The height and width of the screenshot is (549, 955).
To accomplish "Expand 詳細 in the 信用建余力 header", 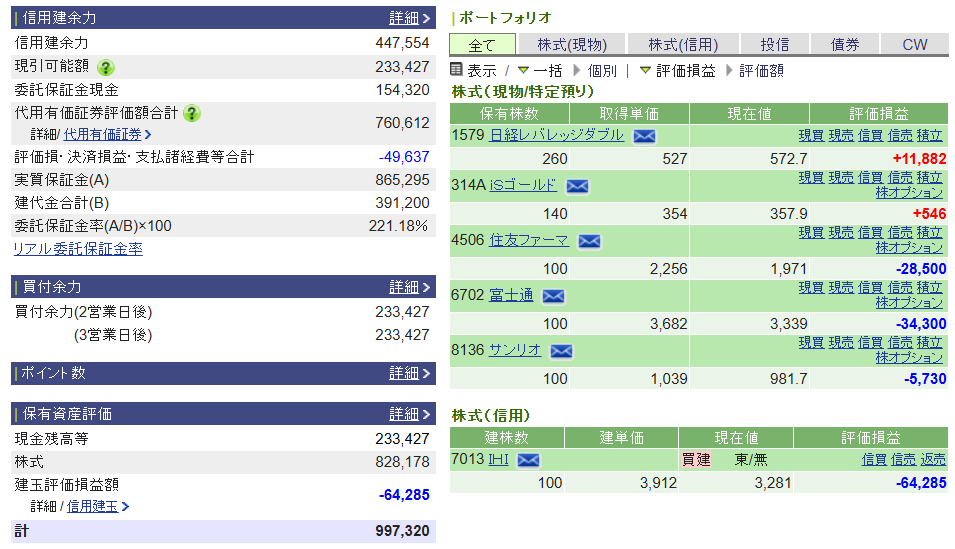I will (x=409, y=18).
